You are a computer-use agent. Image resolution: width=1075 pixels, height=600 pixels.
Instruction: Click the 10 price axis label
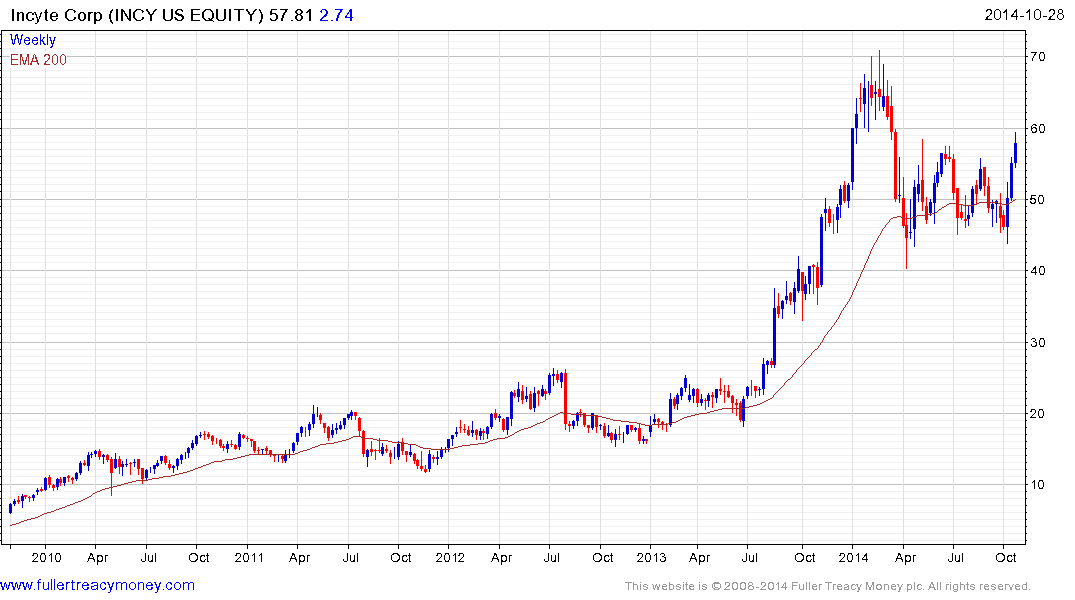click(1037, 485)
